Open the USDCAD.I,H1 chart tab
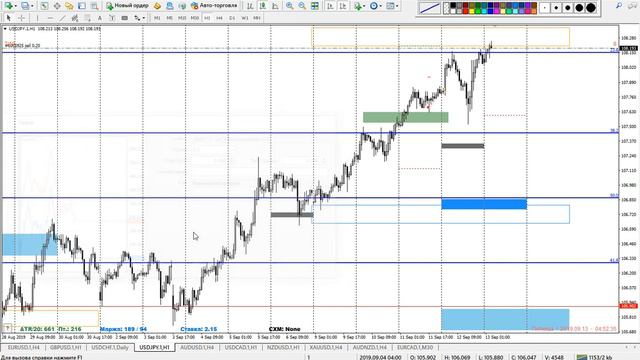This screenshot has height=360, width=640. [240, 347]
